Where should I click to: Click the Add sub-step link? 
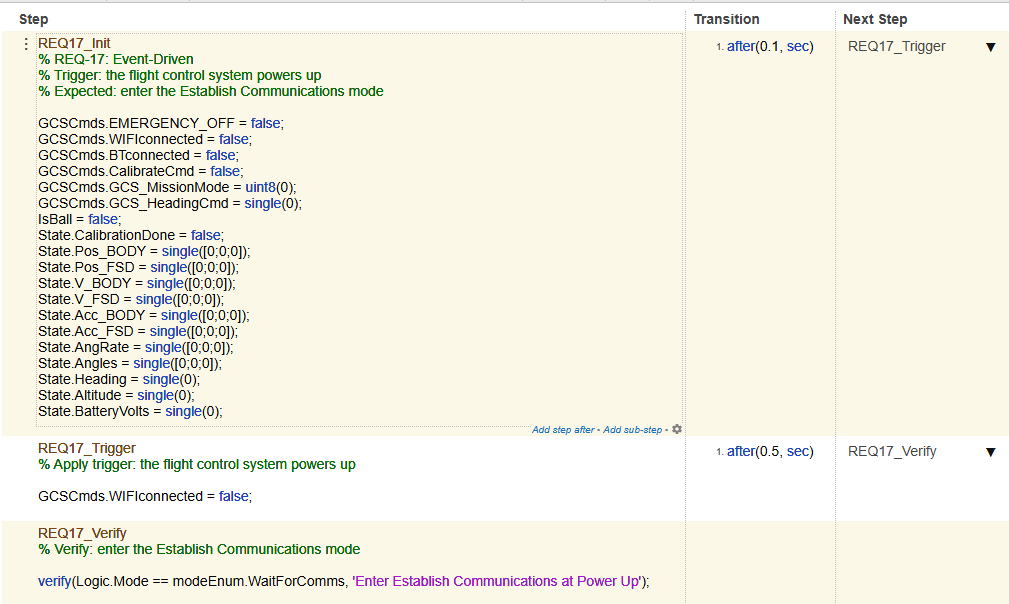coord(633,430)
